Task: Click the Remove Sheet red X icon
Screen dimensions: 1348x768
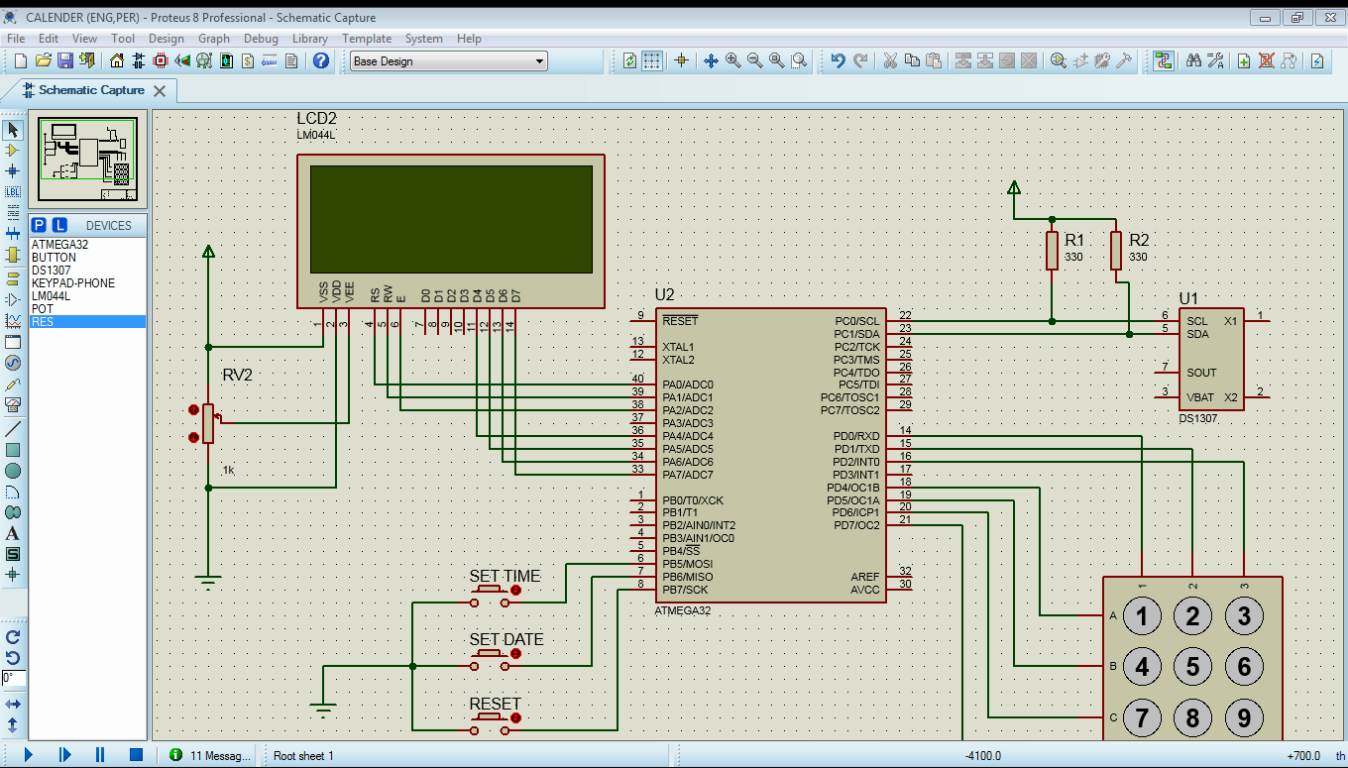Action: pos(1266,61)
